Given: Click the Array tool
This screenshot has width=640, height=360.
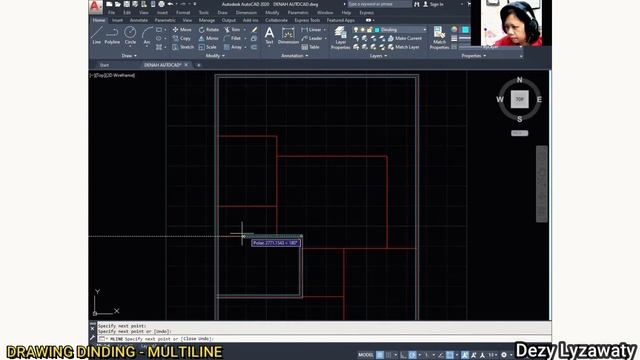Looking at the screenshot, I should [x=233, y=47].
